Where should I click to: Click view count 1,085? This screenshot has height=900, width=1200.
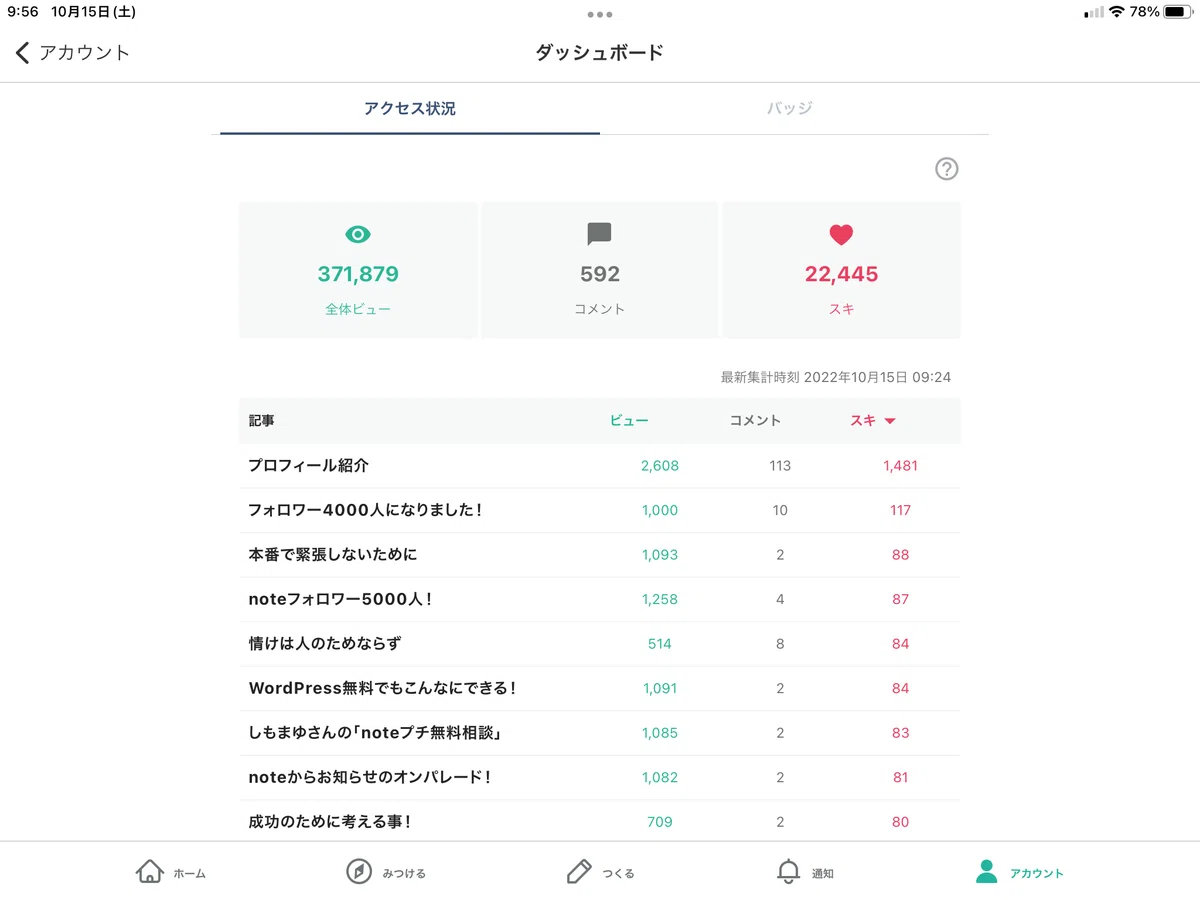[x=660, y=733]
